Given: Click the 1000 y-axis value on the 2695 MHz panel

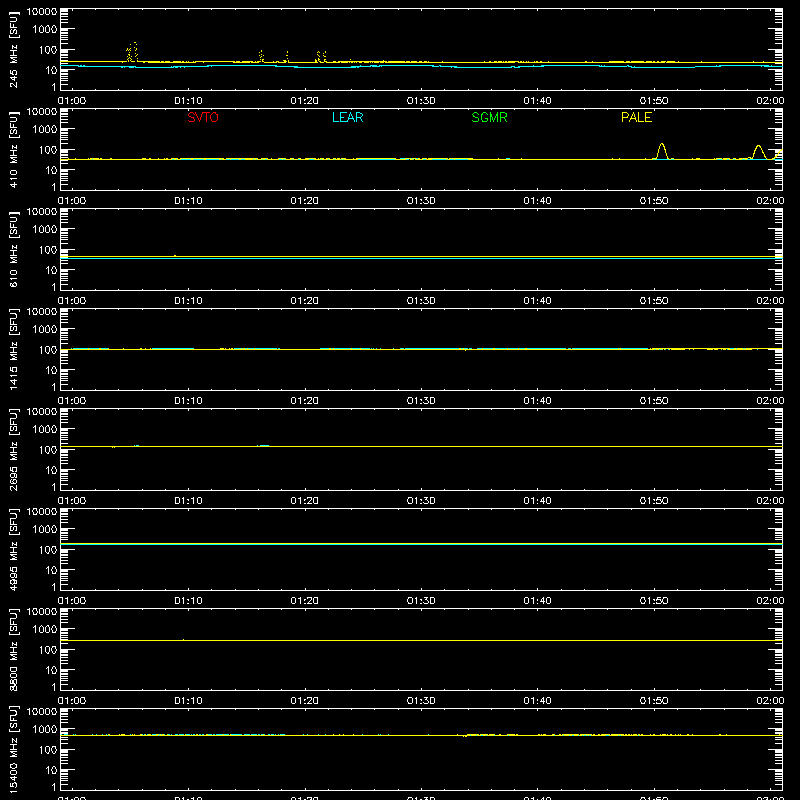Looking at the screenshot, I should coord(45,430).
